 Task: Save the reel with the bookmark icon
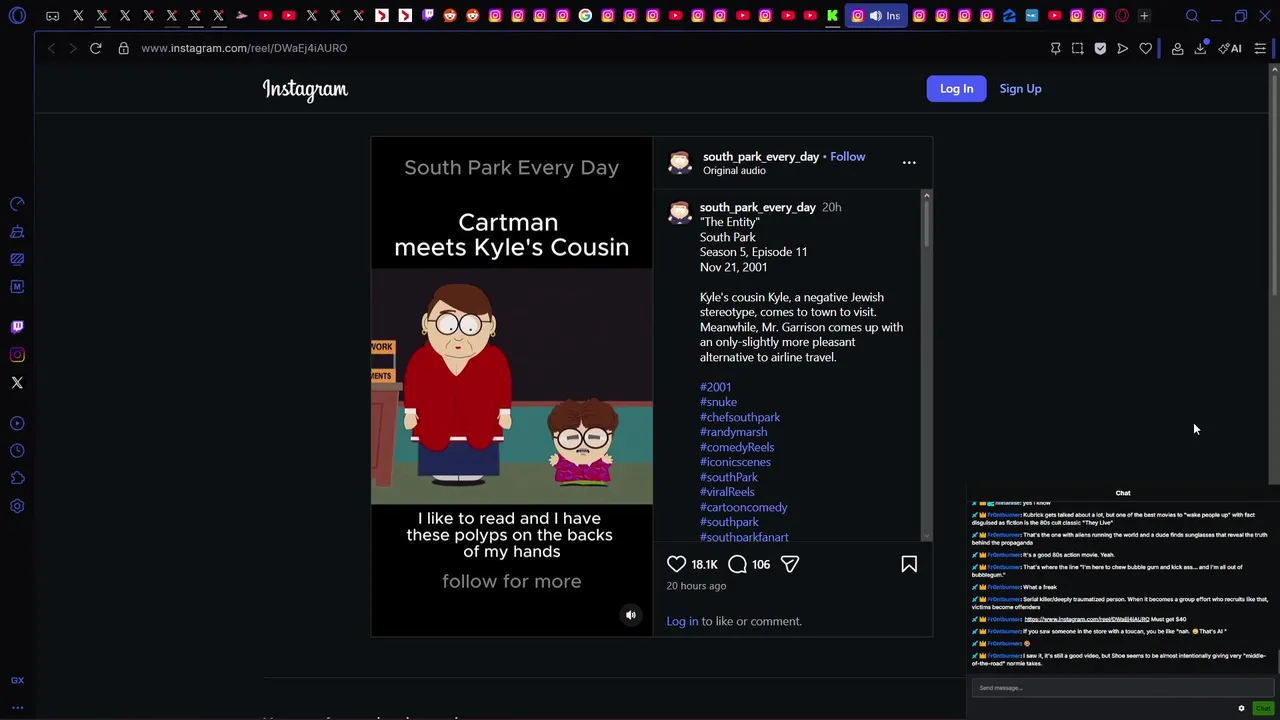(909, 564)
